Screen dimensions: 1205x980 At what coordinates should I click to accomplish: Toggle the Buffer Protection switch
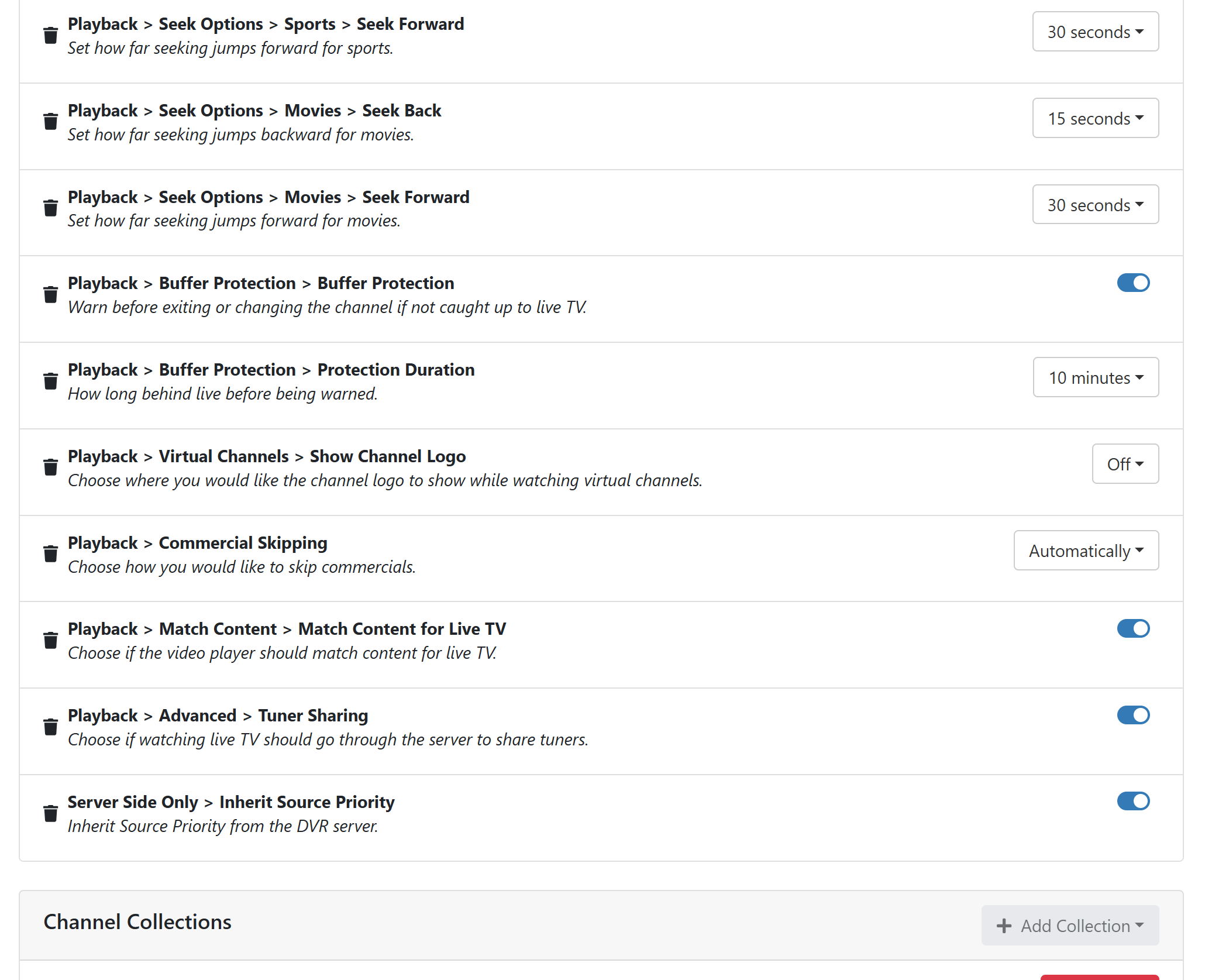pyautogui.click(x=1133, y=283)
